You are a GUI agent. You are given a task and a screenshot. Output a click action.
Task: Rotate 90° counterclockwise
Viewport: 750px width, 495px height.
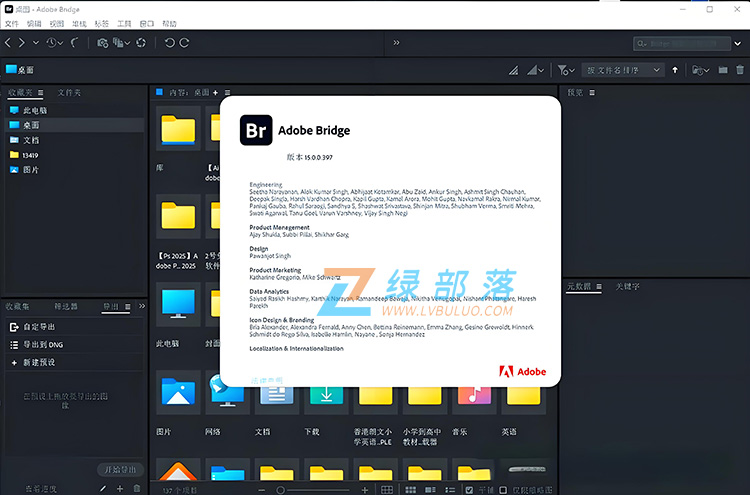click(169, 43)
